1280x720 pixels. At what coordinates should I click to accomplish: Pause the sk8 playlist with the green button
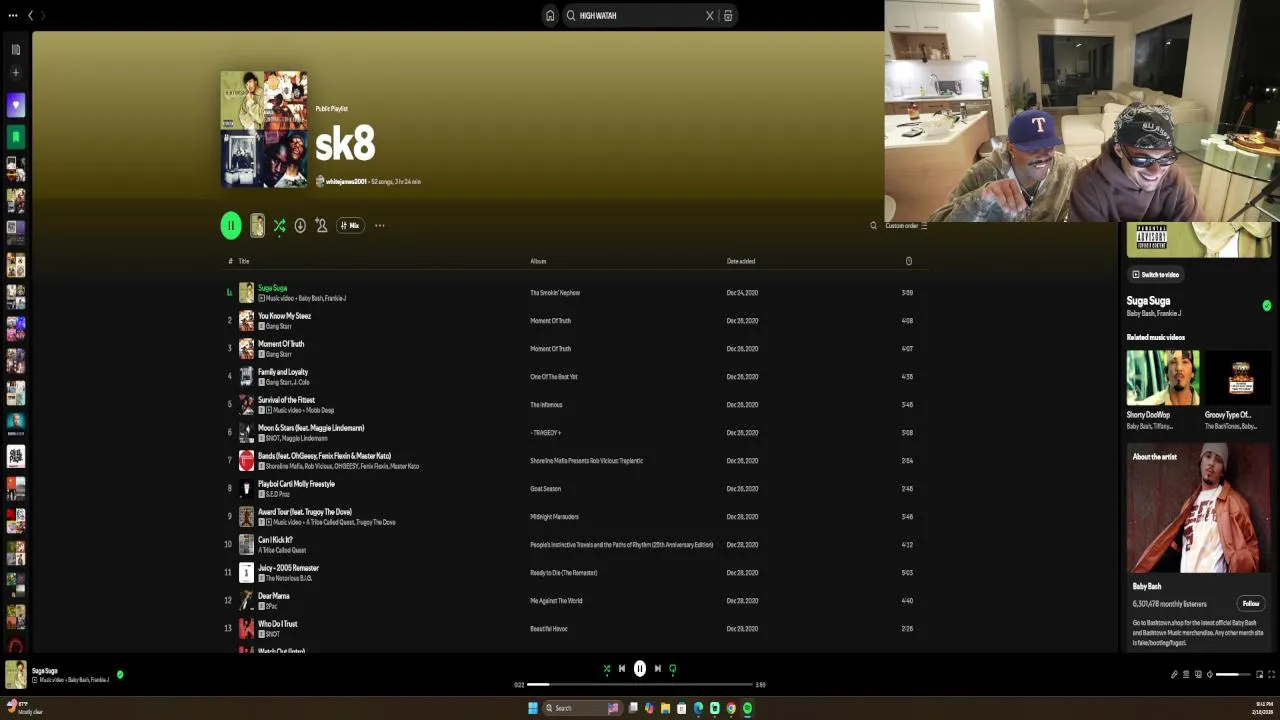point(231,225)
